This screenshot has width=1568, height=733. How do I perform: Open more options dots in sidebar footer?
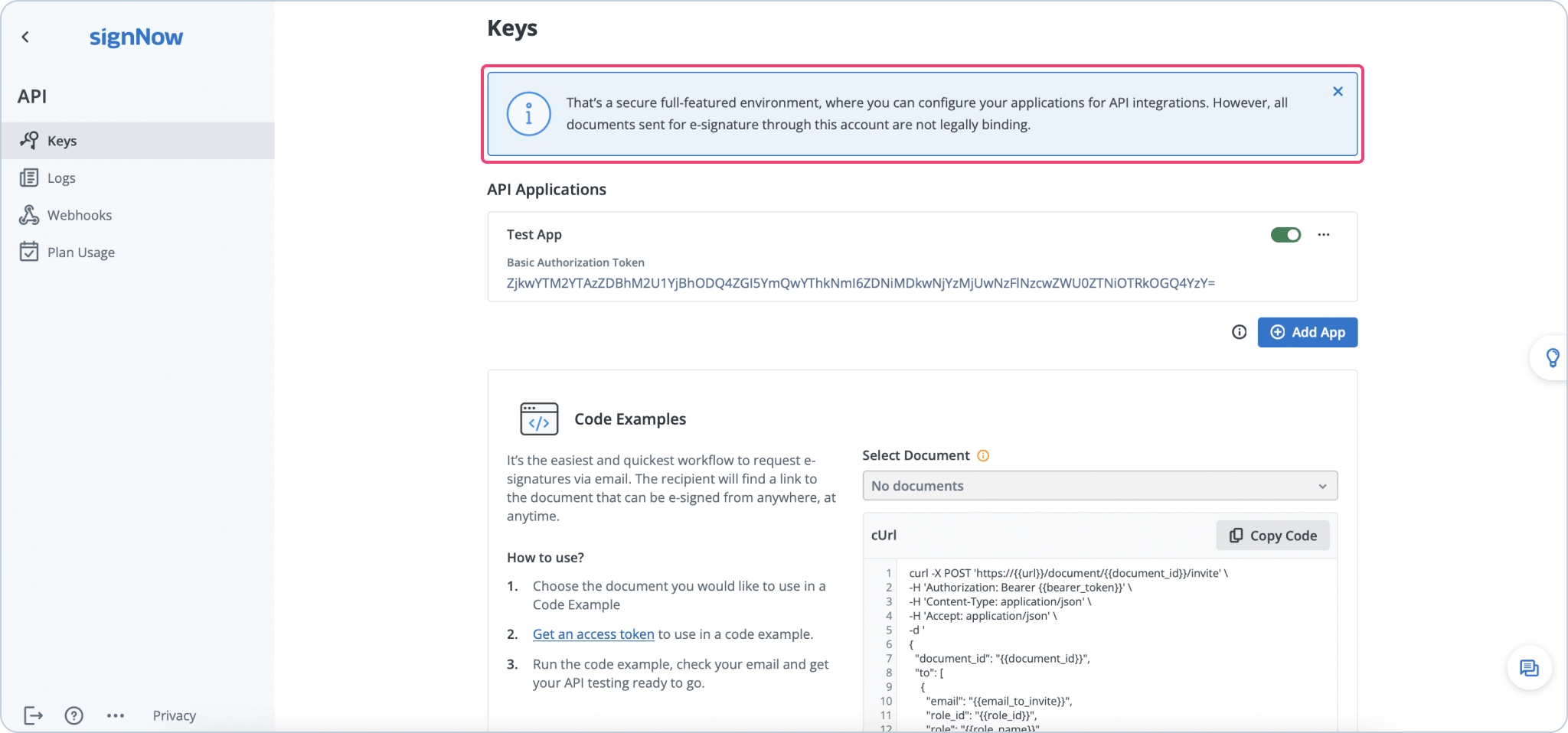(x=116, y=715)
